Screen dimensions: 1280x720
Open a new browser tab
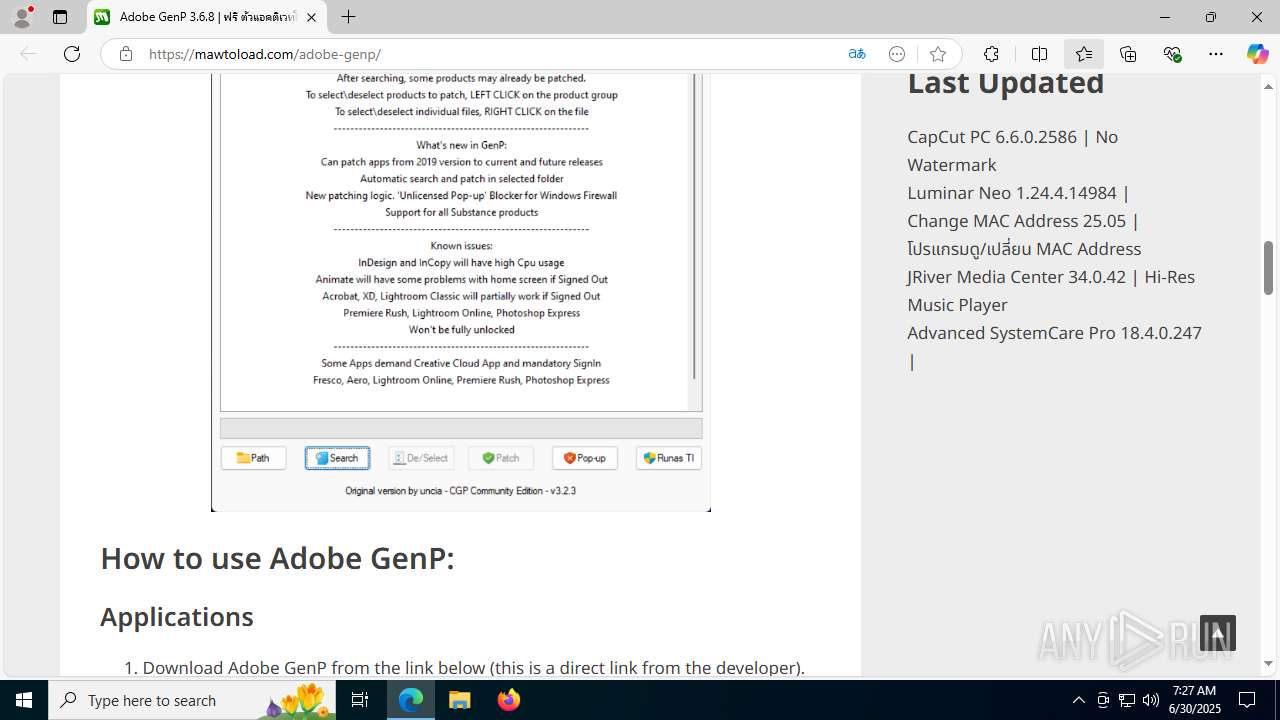[348, 17]
